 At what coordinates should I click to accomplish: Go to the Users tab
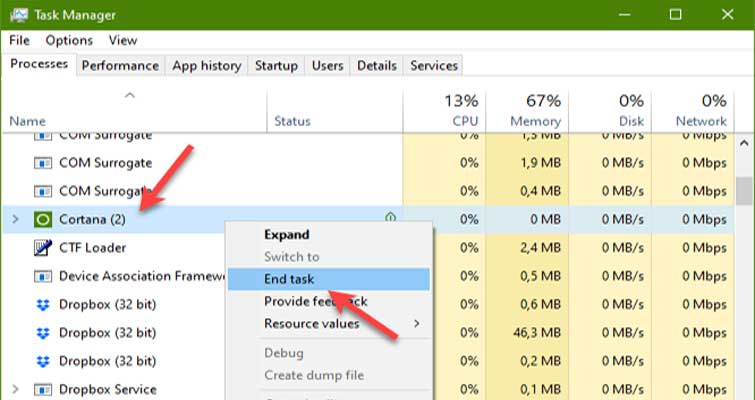(327, 66)
